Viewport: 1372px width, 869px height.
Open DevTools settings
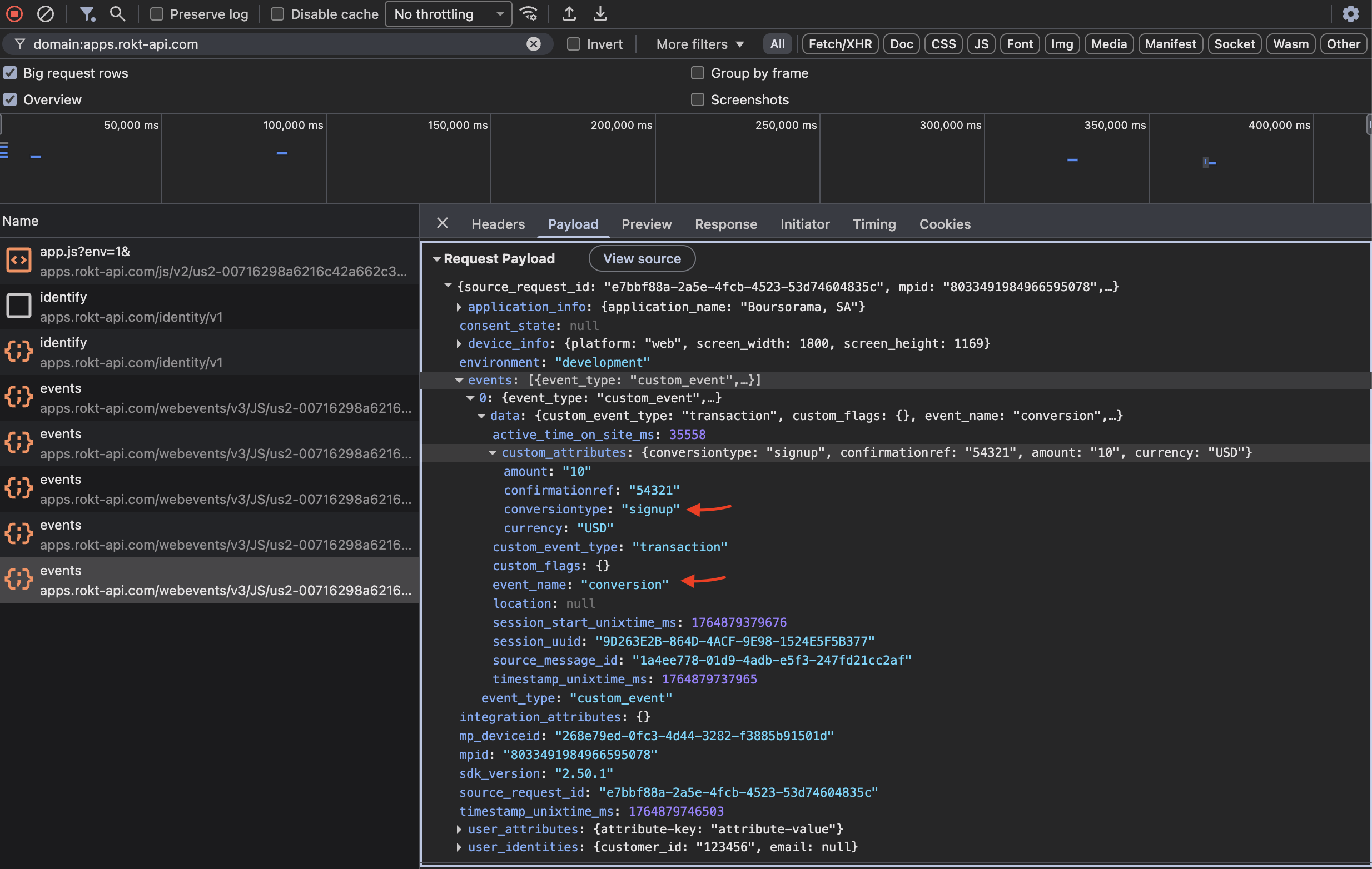coord(1350,14)
